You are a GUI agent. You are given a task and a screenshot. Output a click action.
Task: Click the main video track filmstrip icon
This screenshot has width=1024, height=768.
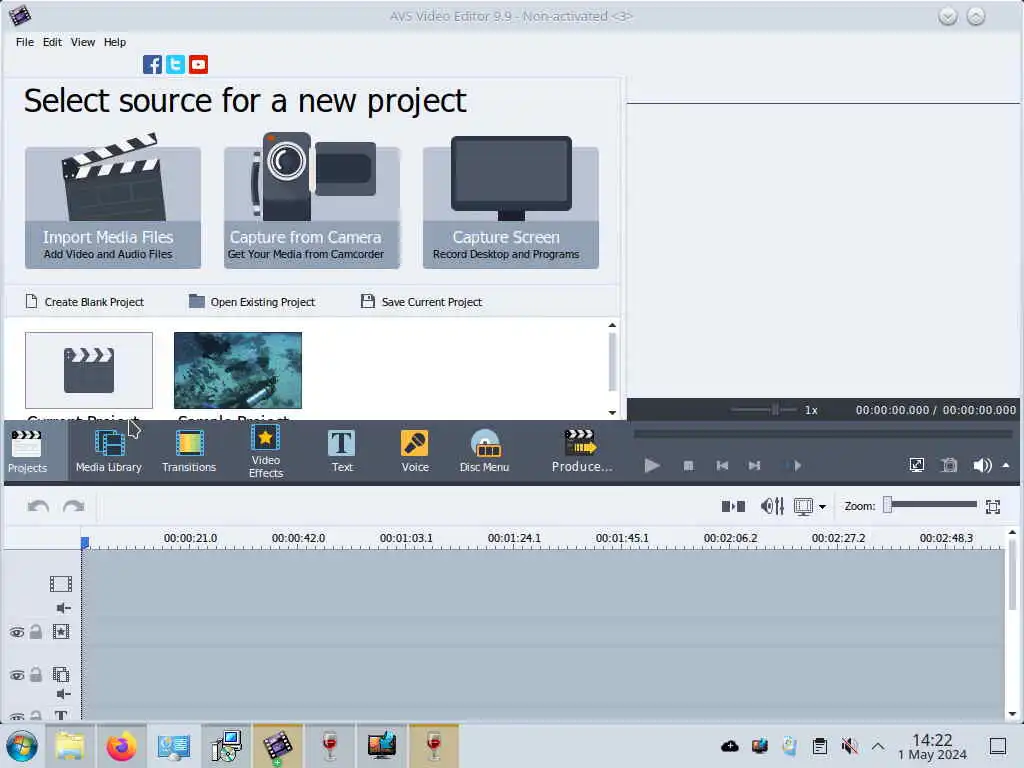tap(61, 584)
